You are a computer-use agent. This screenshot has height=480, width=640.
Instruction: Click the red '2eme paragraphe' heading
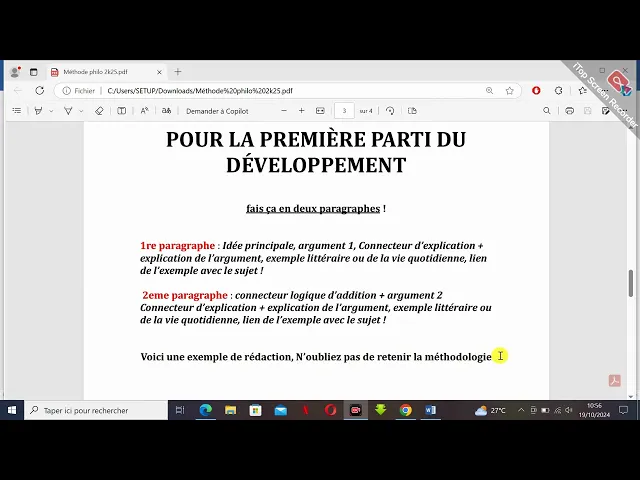click(x=184, y=295)
